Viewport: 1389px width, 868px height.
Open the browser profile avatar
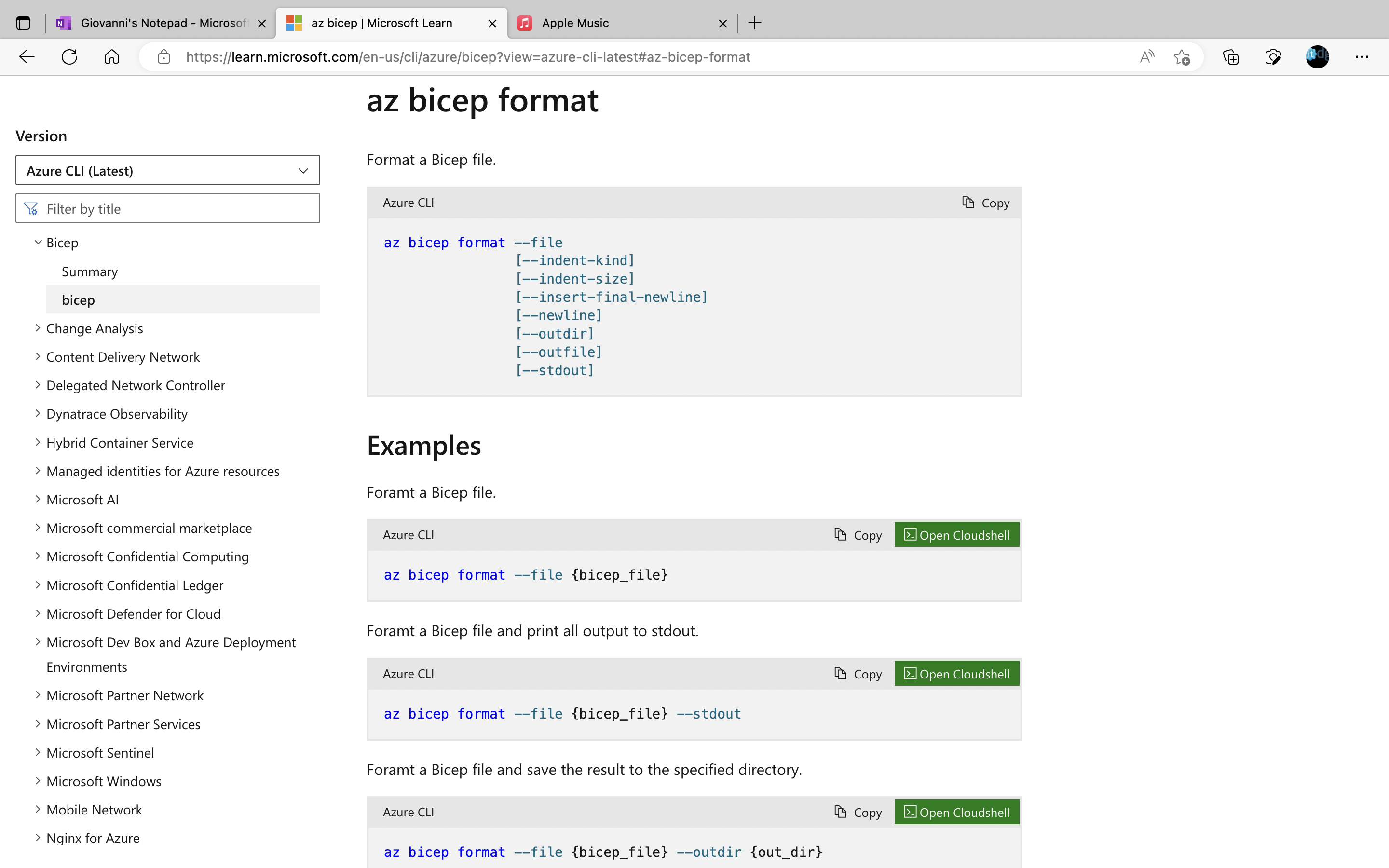(x=1317, y=57)
